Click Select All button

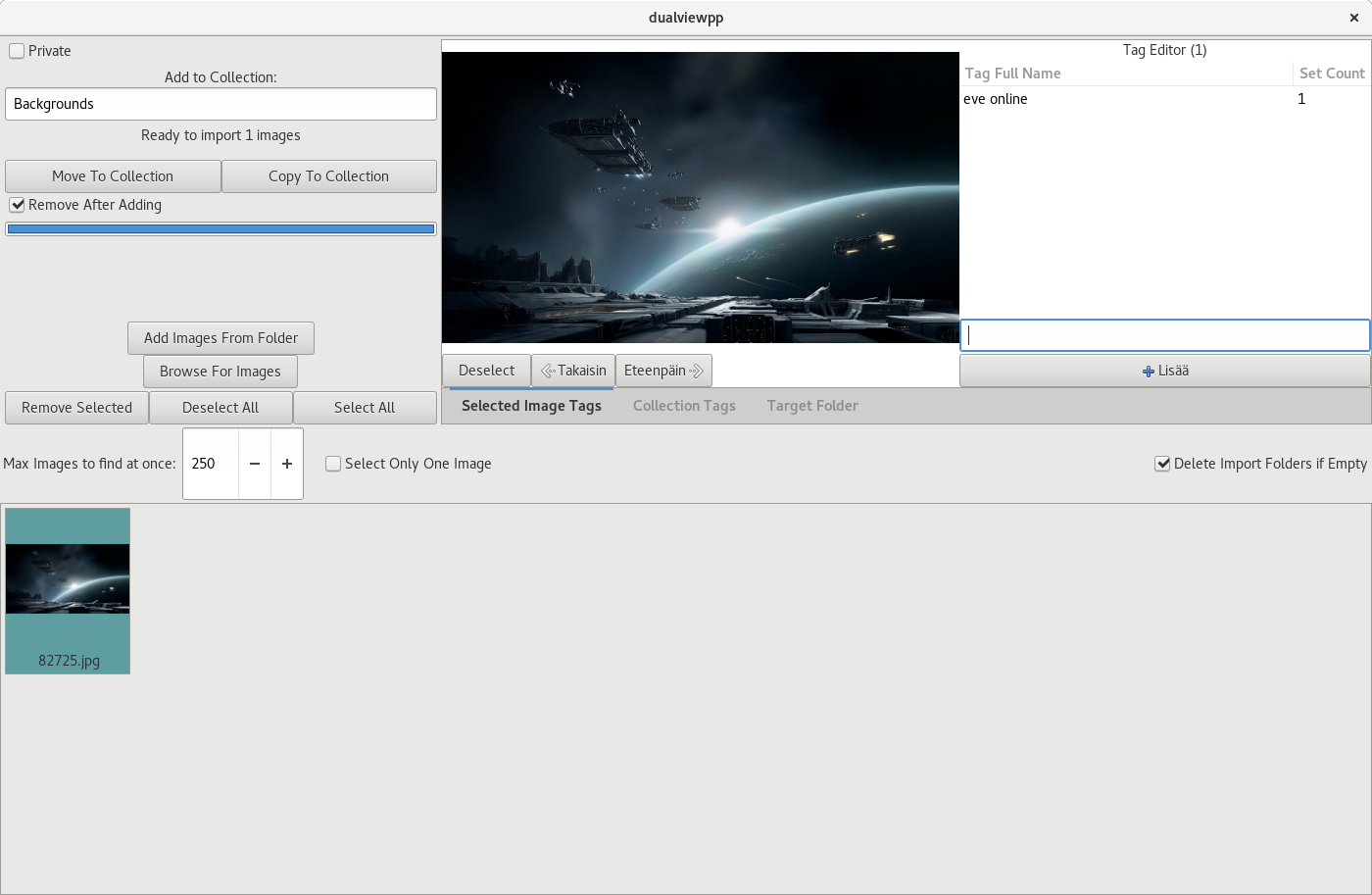365,408
